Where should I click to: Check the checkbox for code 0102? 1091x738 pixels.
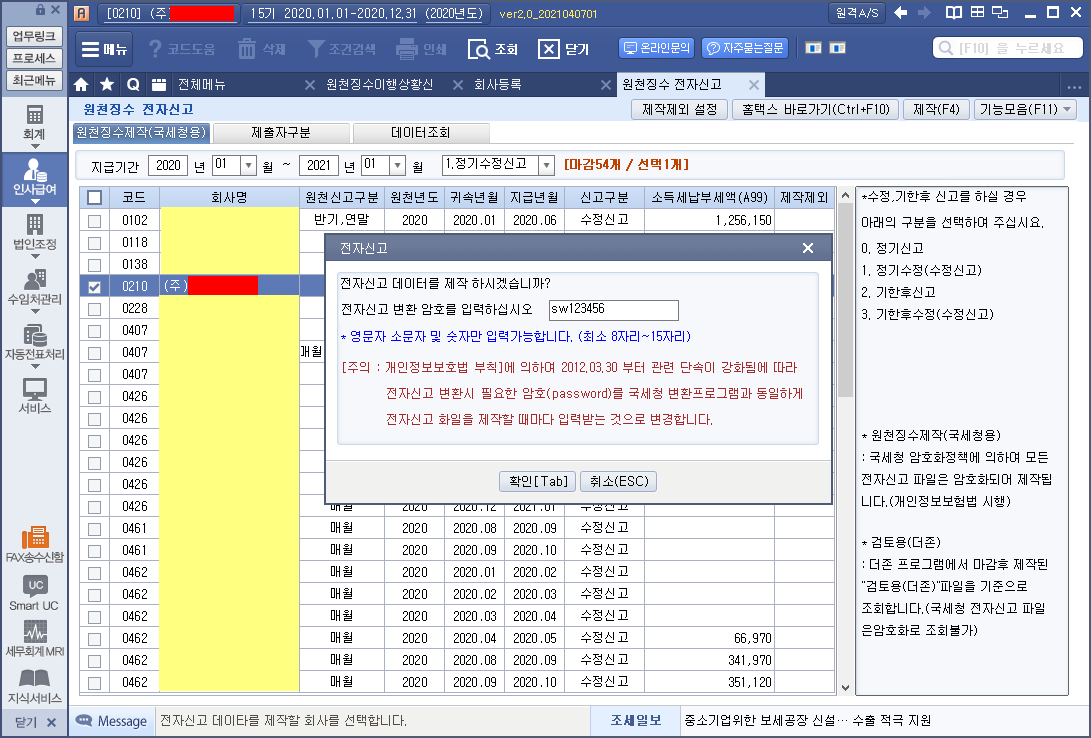point(94,220)
